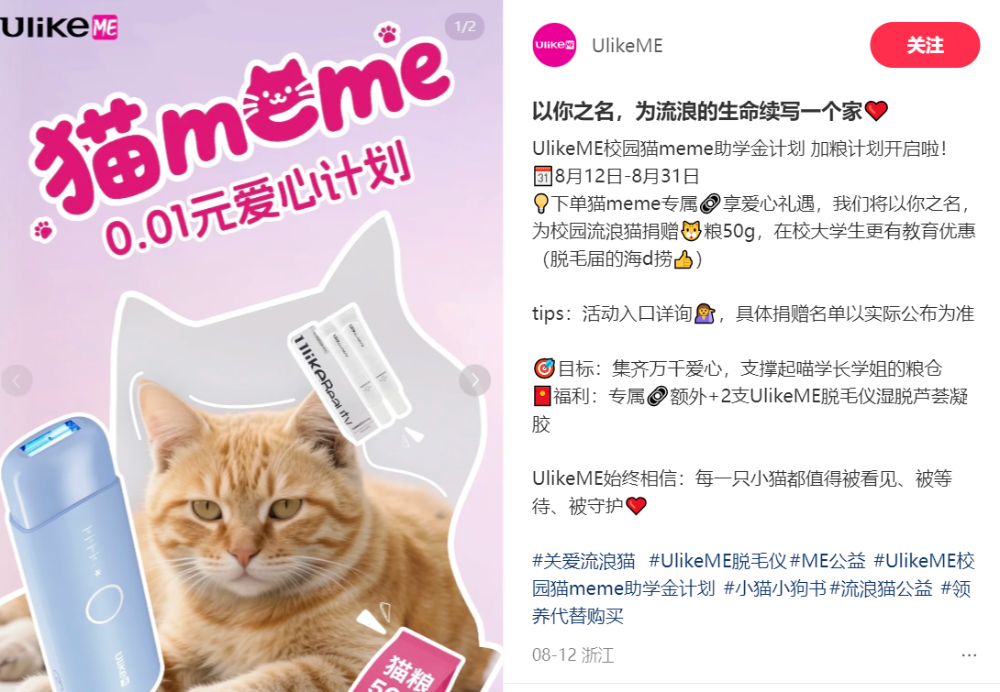Click the UlikeME profile avatar

554,45
